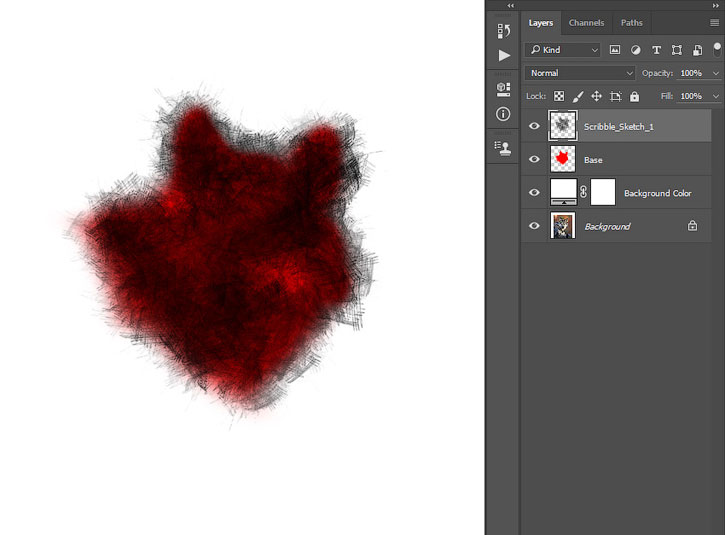Open the Kind filter dropdown
The width and height of the screenshot is (725, 535).
(562, 50)
